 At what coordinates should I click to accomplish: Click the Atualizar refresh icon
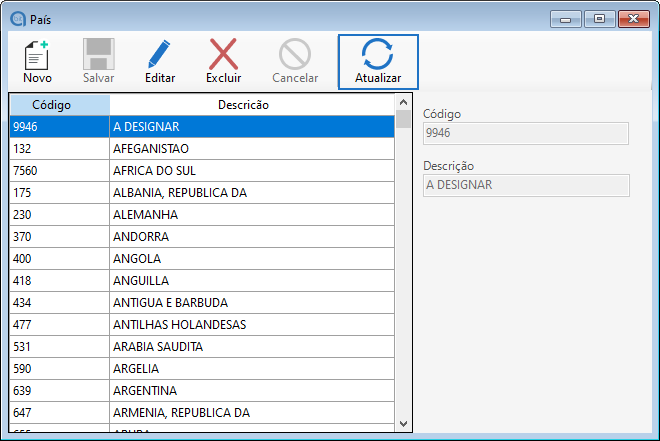378,55
